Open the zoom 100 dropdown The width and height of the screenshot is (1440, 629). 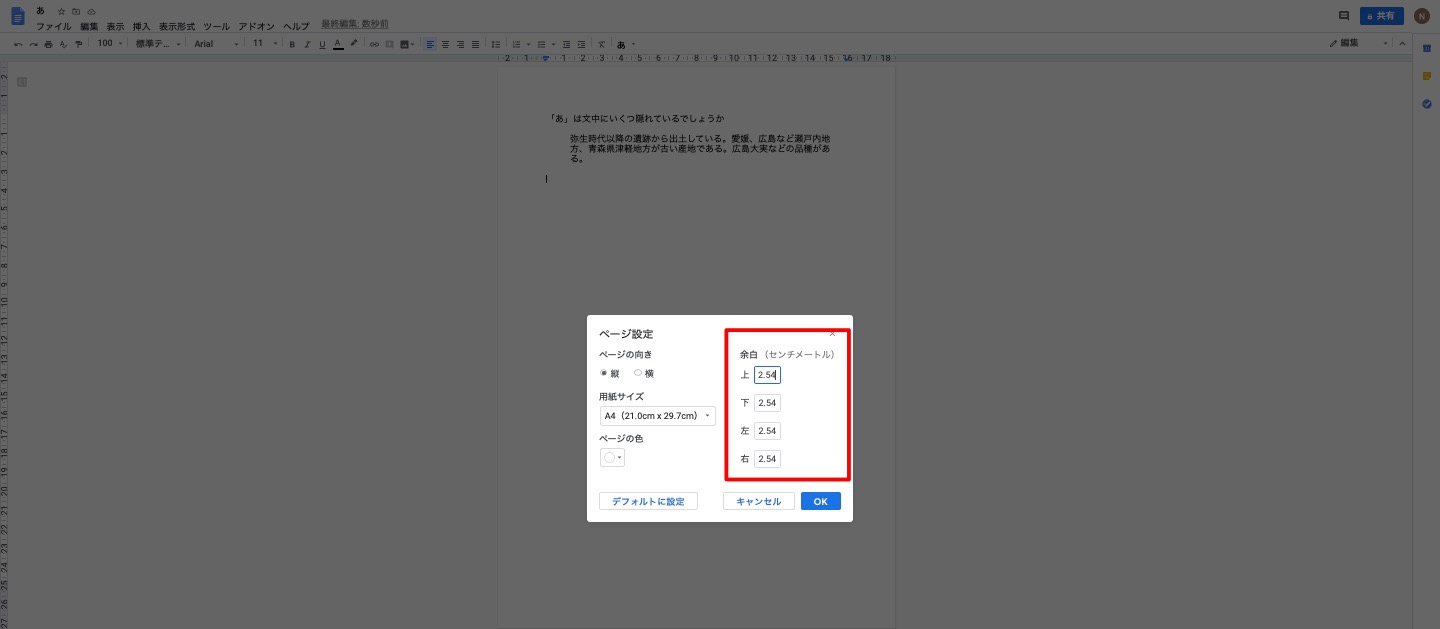(110, 44)
